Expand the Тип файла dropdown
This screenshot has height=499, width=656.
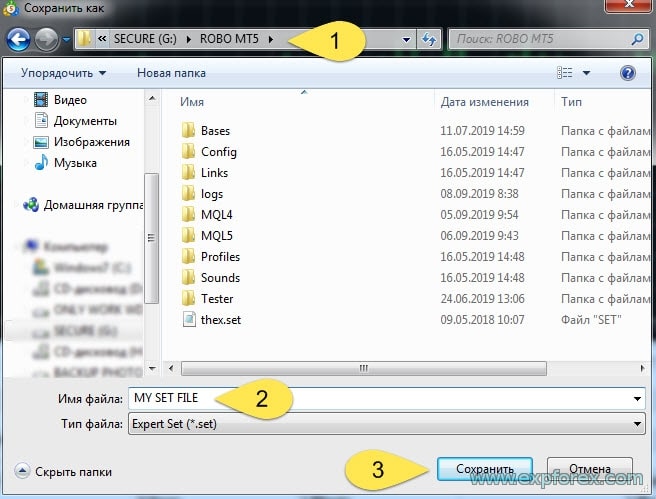[x=637, y=424]
